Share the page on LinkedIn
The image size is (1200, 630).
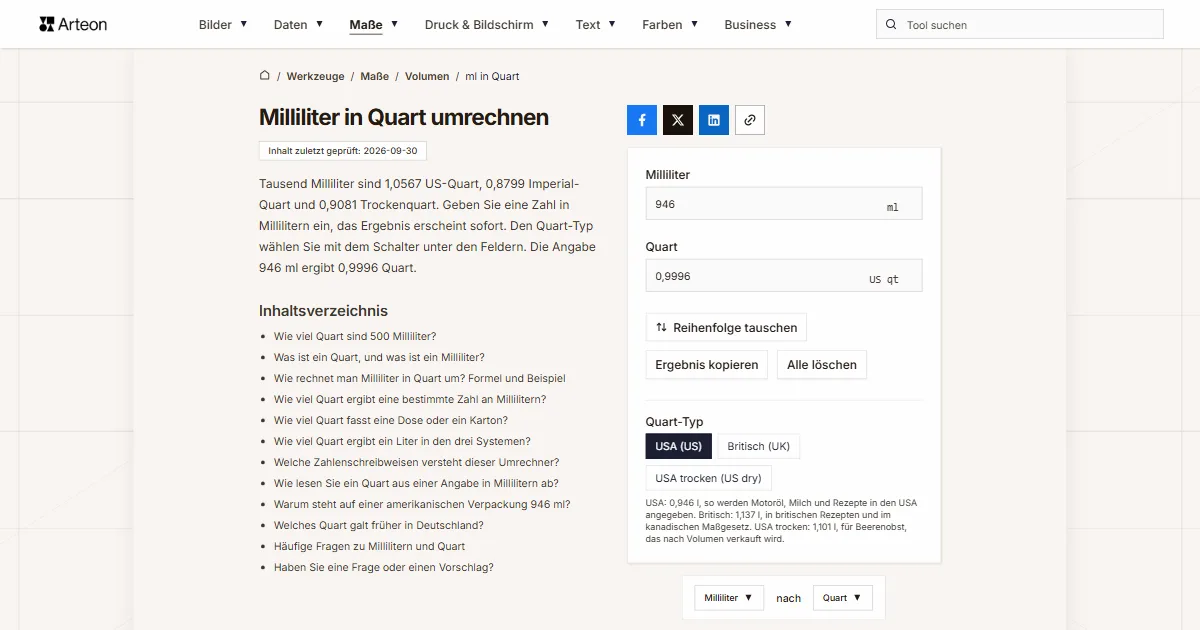coord(714,120)
